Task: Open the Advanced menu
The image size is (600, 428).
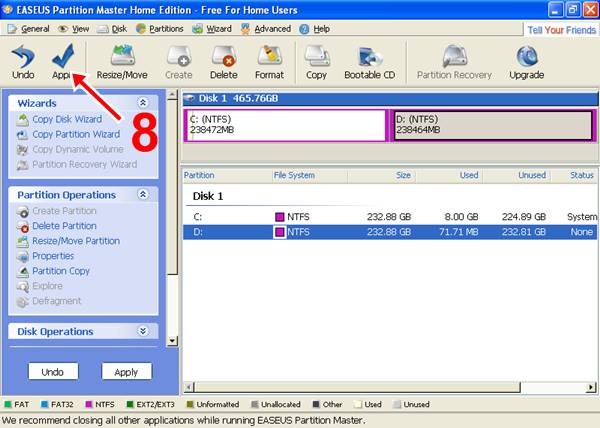Action: tap(266, 29)
